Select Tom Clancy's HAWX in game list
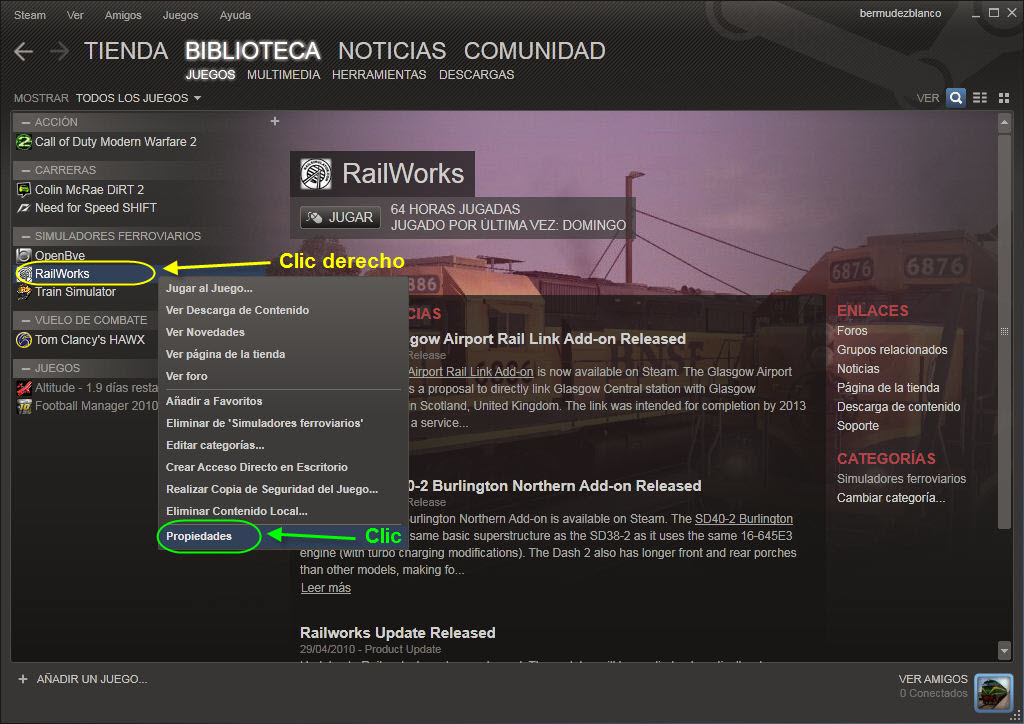This screenshot has height=724, width=1024. [89, 340]
